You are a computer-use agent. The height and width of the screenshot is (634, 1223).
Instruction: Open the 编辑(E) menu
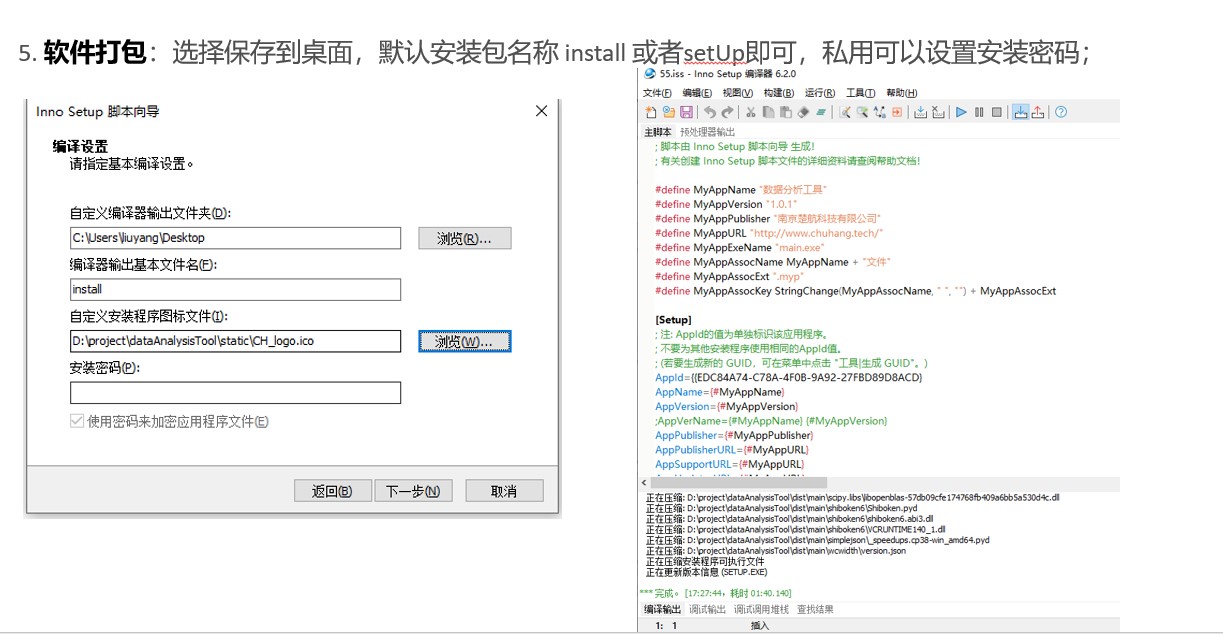[x=698, y=93]
